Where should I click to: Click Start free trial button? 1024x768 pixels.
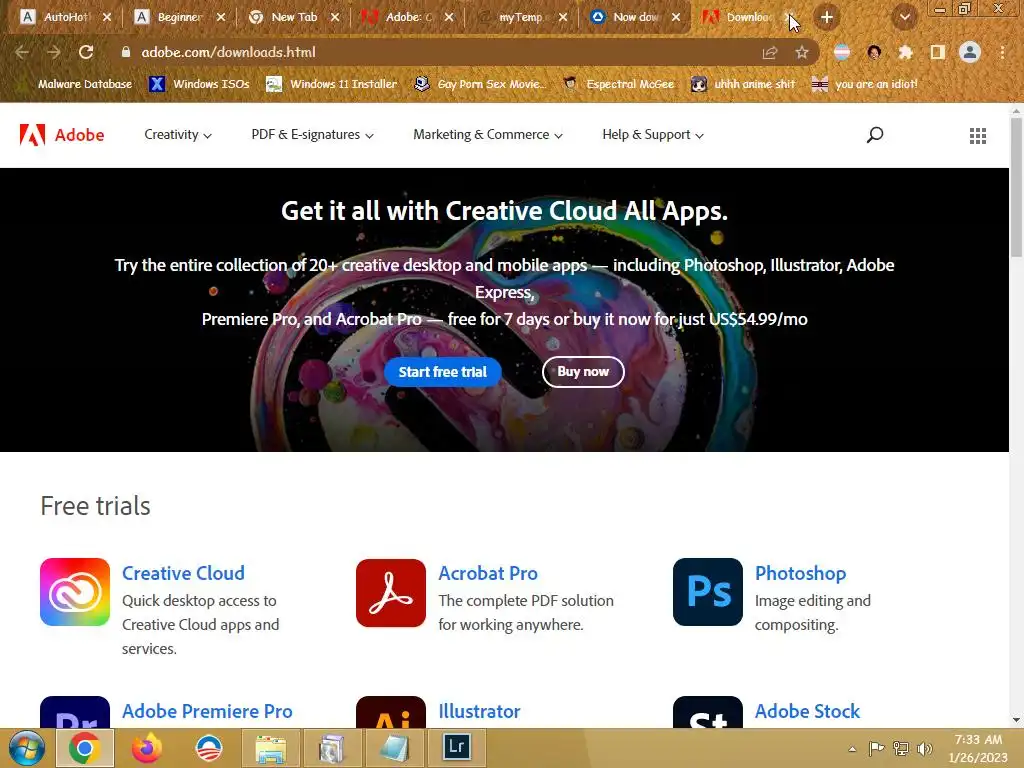click(x=442, y=372)
